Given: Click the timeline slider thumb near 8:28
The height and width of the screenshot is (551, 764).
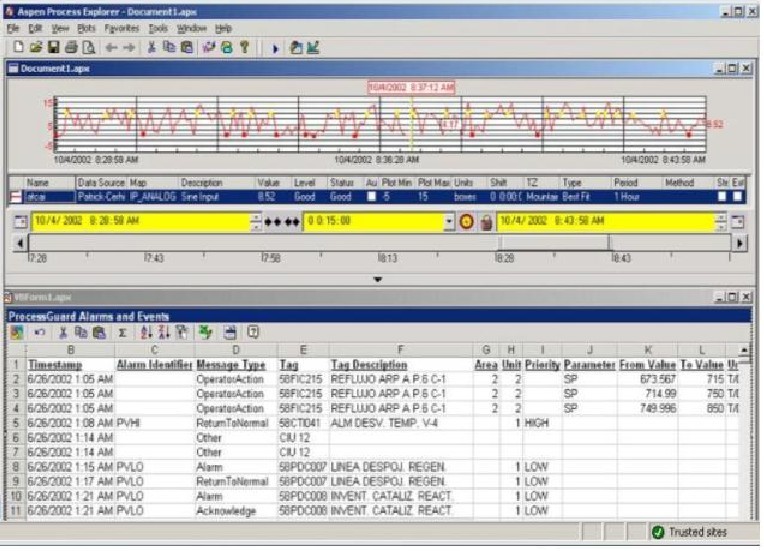Looking at the screenshot, I should click(555, 242).
